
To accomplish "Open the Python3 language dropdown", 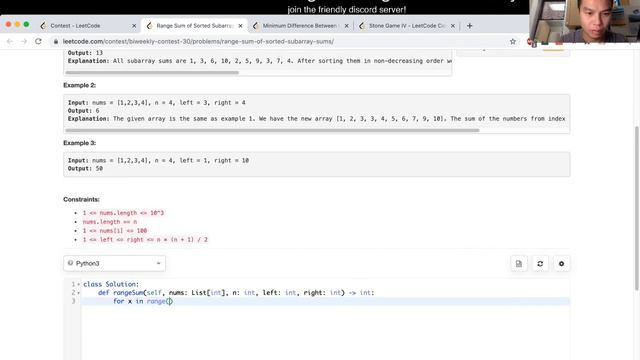I will (x=114, y=263).
